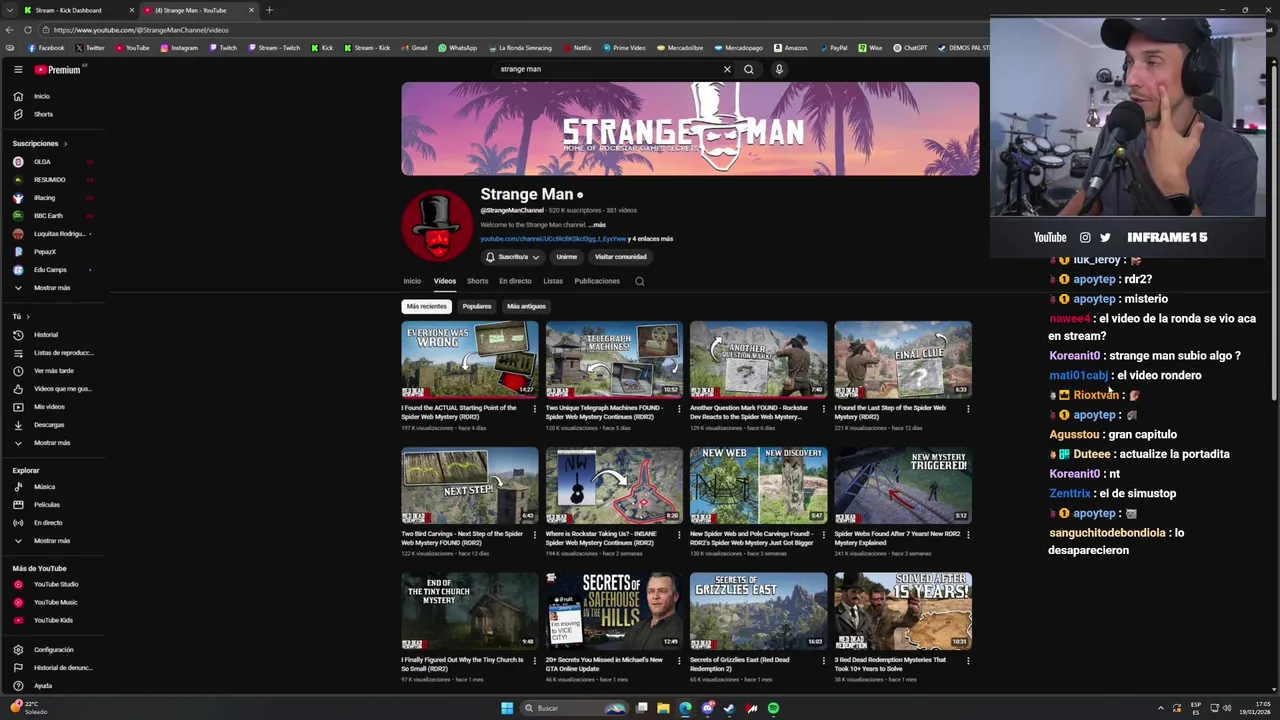Filter videos by Más recientes
1280x720 pixels.
click(426, 306)
